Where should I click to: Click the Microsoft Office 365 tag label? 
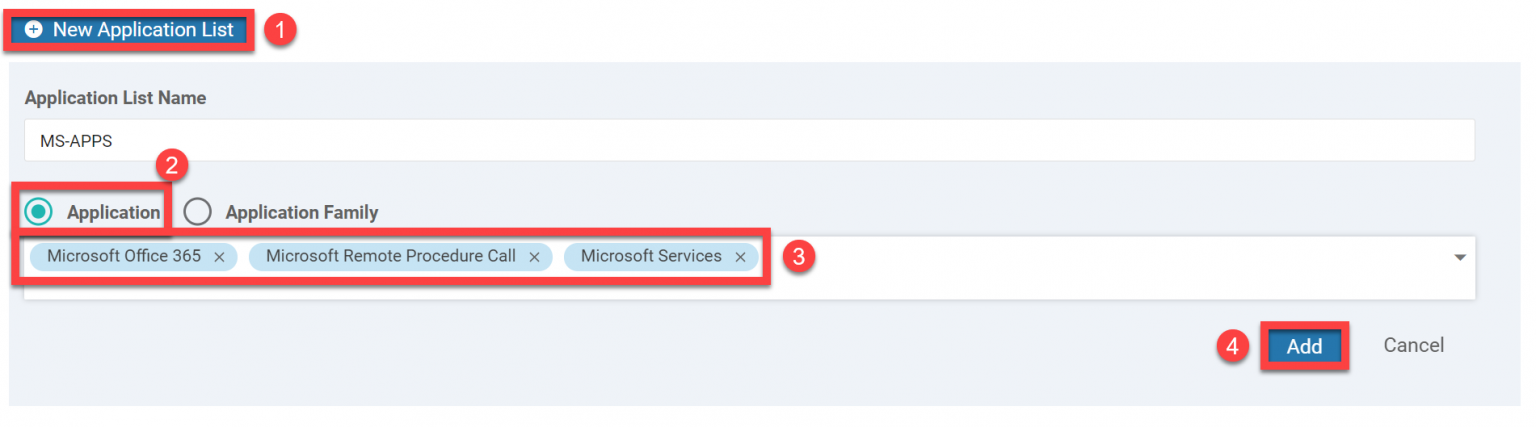click(x=124, y=256)
